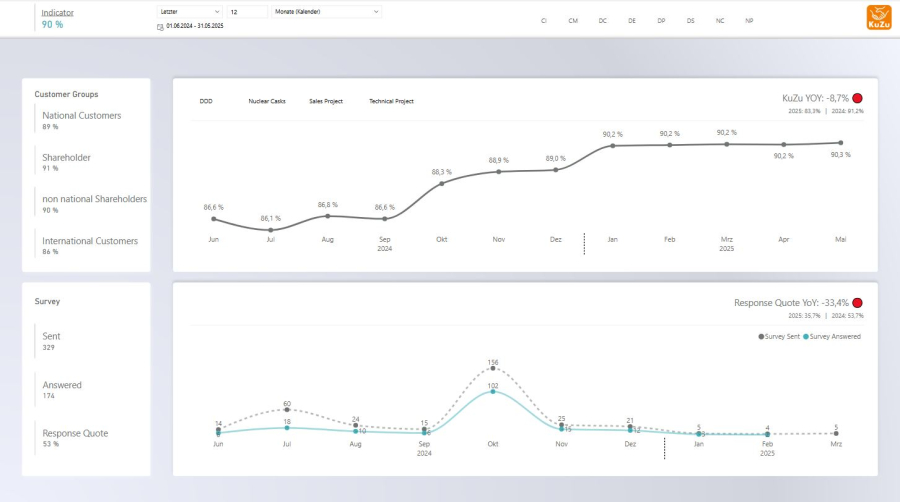Select the National Customers group
Screen dimensions: 900x502
(82, 120)
